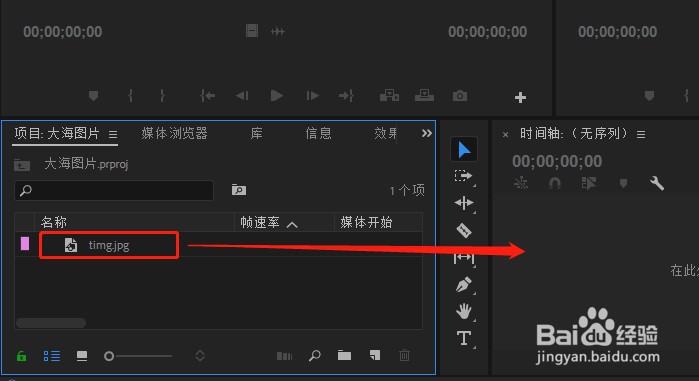Toggle project read-only lock icon
The height and width of the screenshot is (381, 699).
[21, 356]
